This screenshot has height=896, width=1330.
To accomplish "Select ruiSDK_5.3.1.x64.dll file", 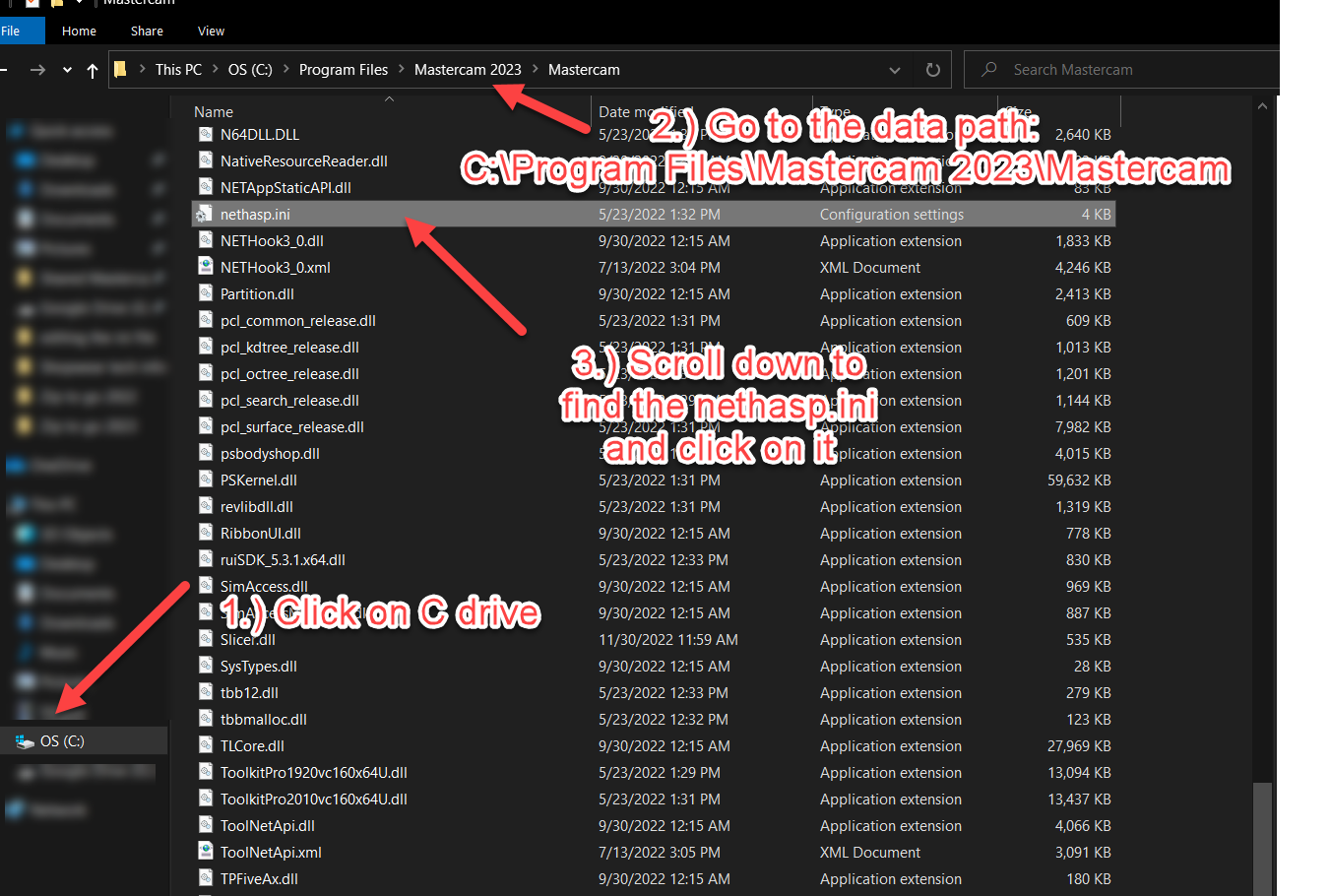I will point(283,560).
